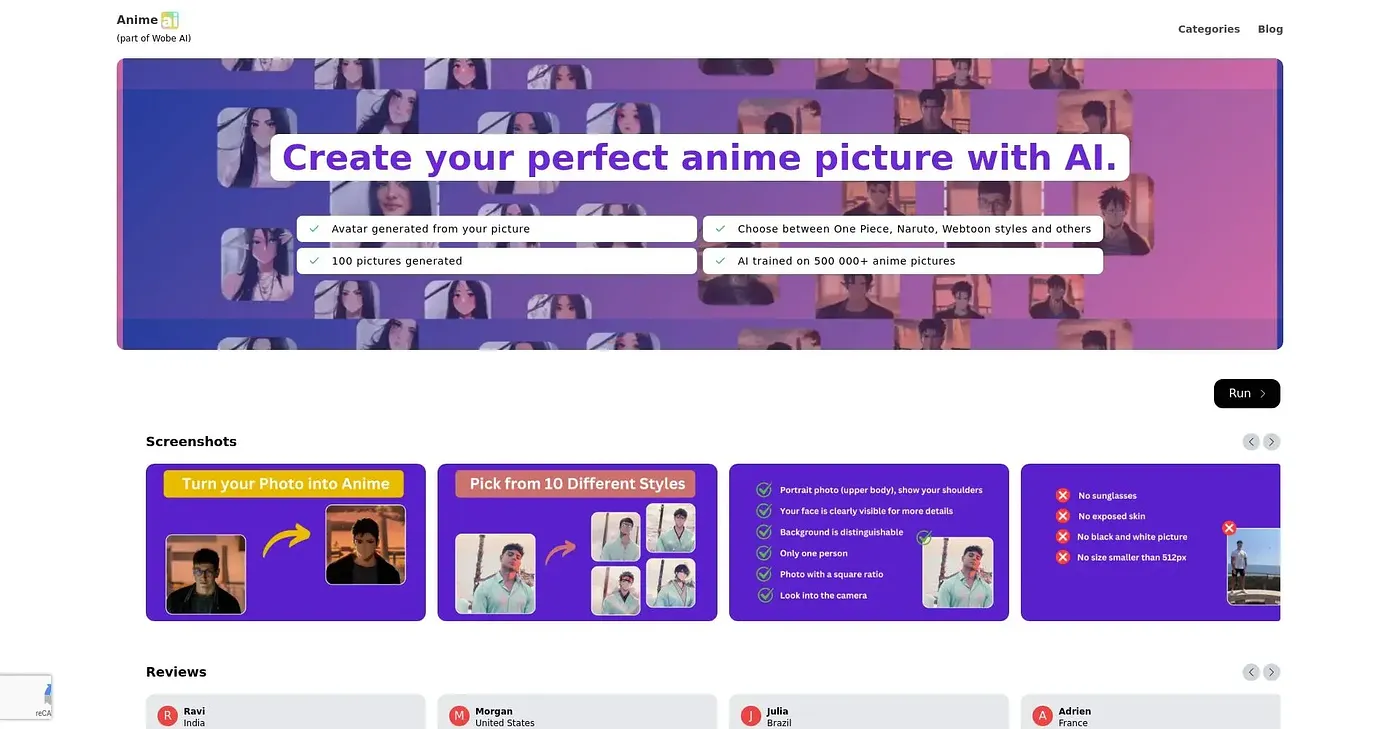
Task: Open Ravi's review card from India
Action: tap(286, 712)
